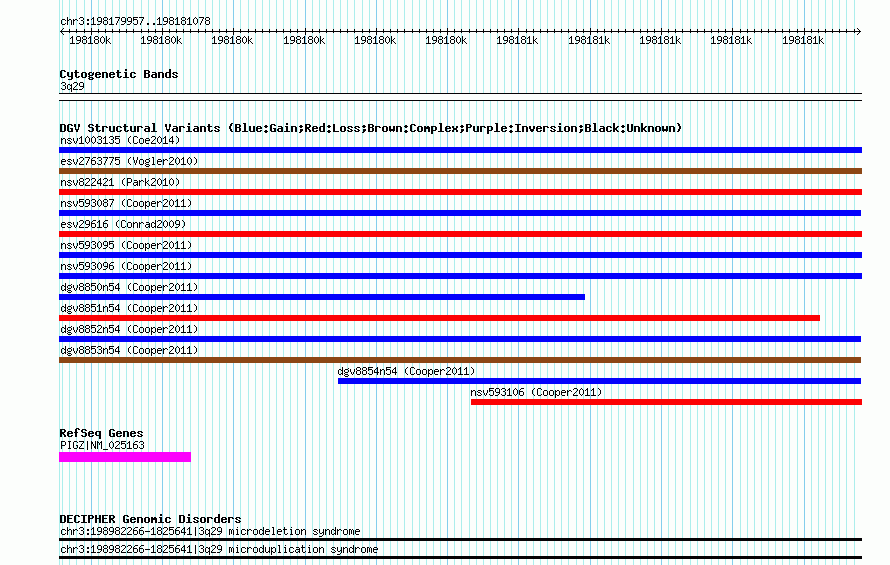Click the DGV Structural Variants track title
Screen dimensions: 890x565
tap(371, 128)
